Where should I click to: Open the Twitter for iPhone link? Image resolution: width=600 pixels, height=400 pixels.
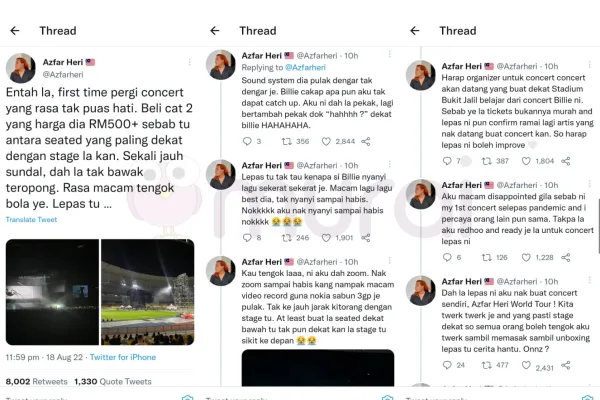pyautogui.click(x=123, y=357)
